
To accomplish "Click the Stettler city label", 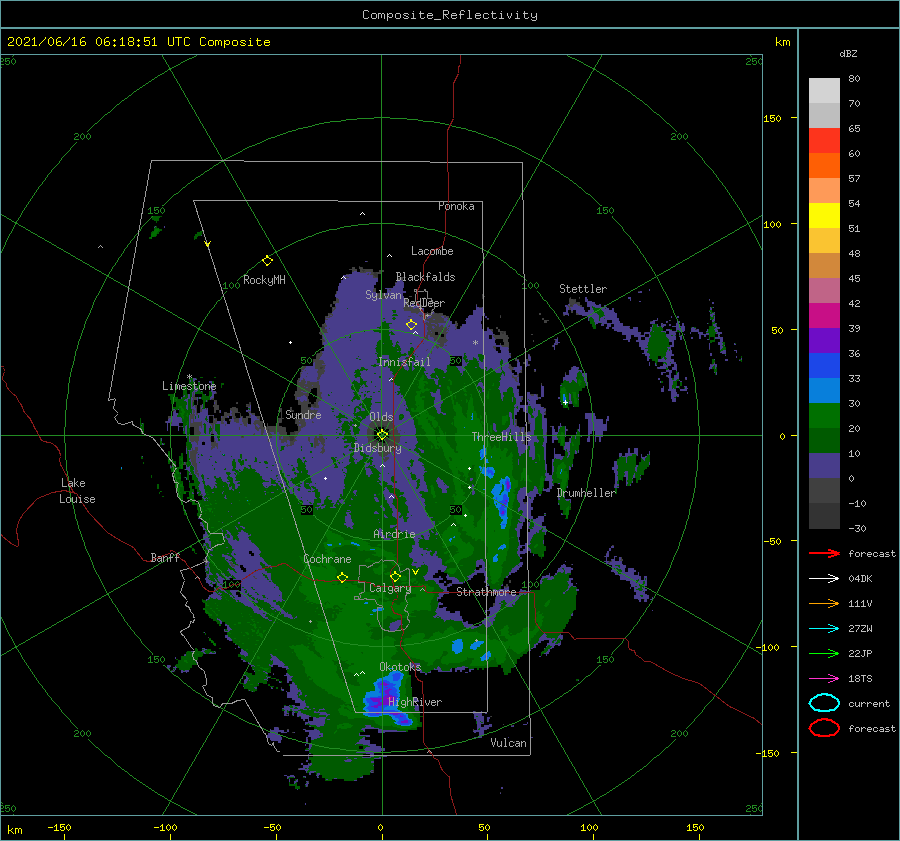I will 583,289.
